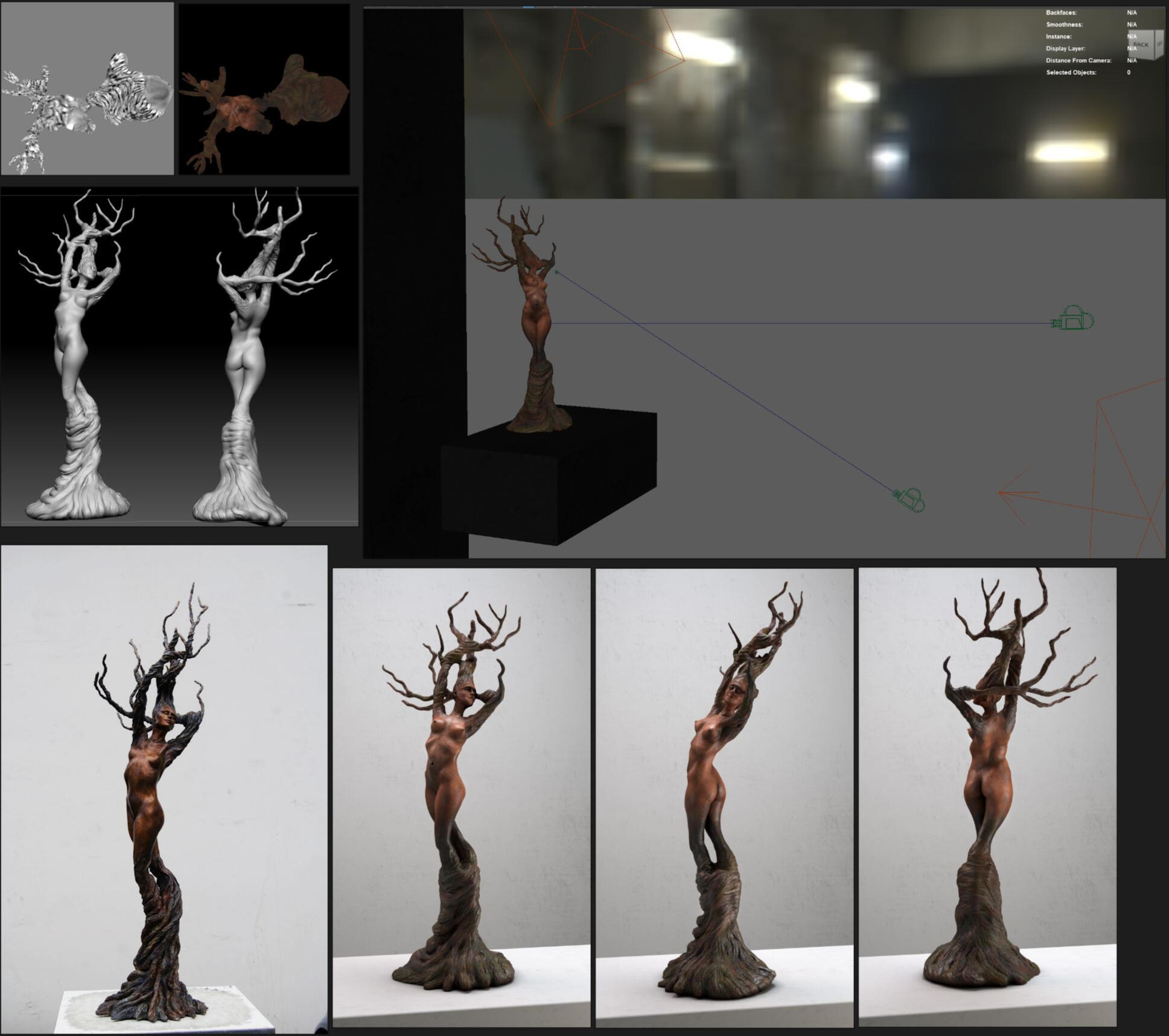1169x1036 pixels.
Task: Open the bronze sculpture reference photo
Action: (x=164, y=789)
